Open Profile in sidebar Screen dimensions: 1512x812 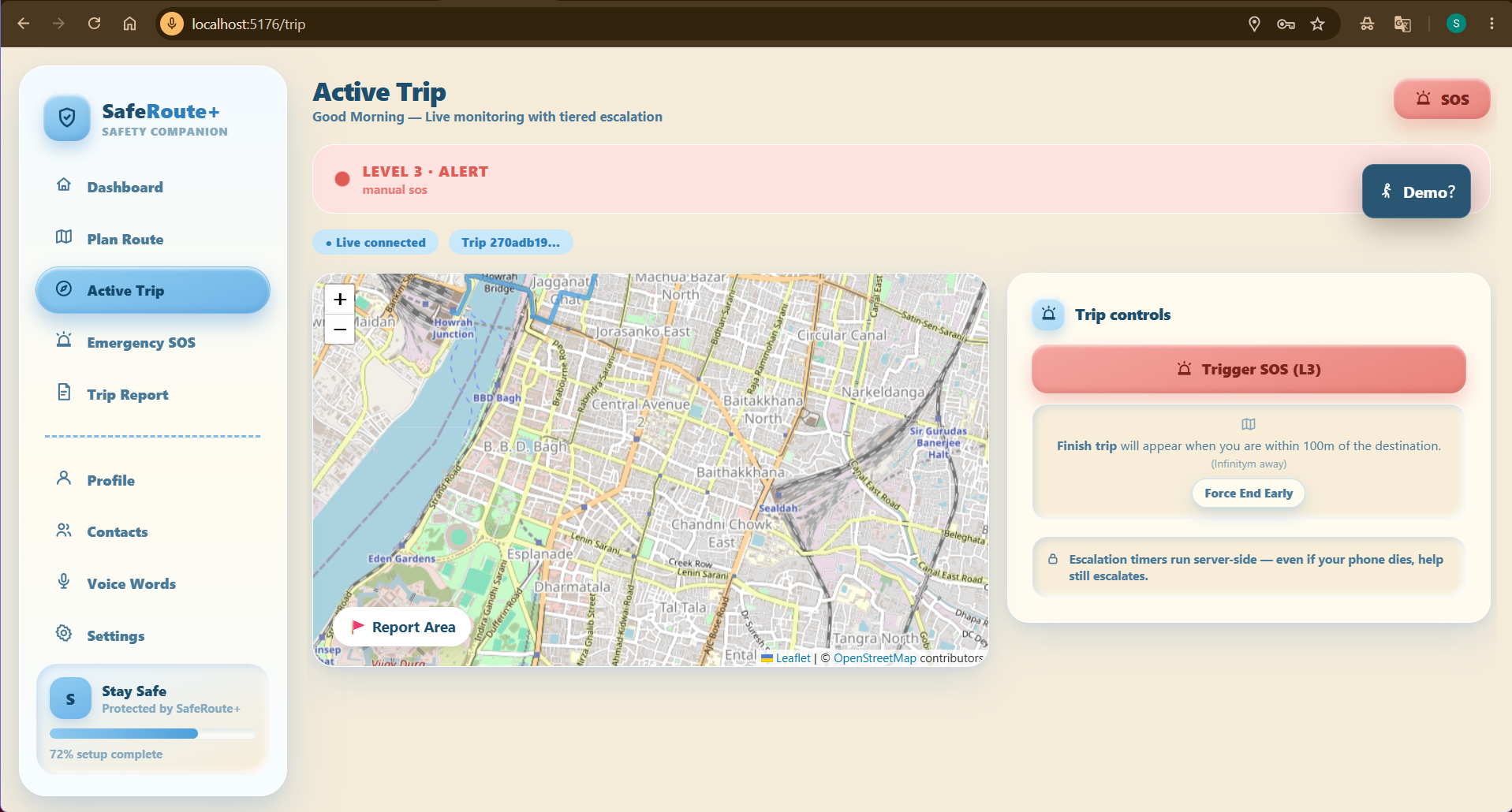(x=152, y=480)
